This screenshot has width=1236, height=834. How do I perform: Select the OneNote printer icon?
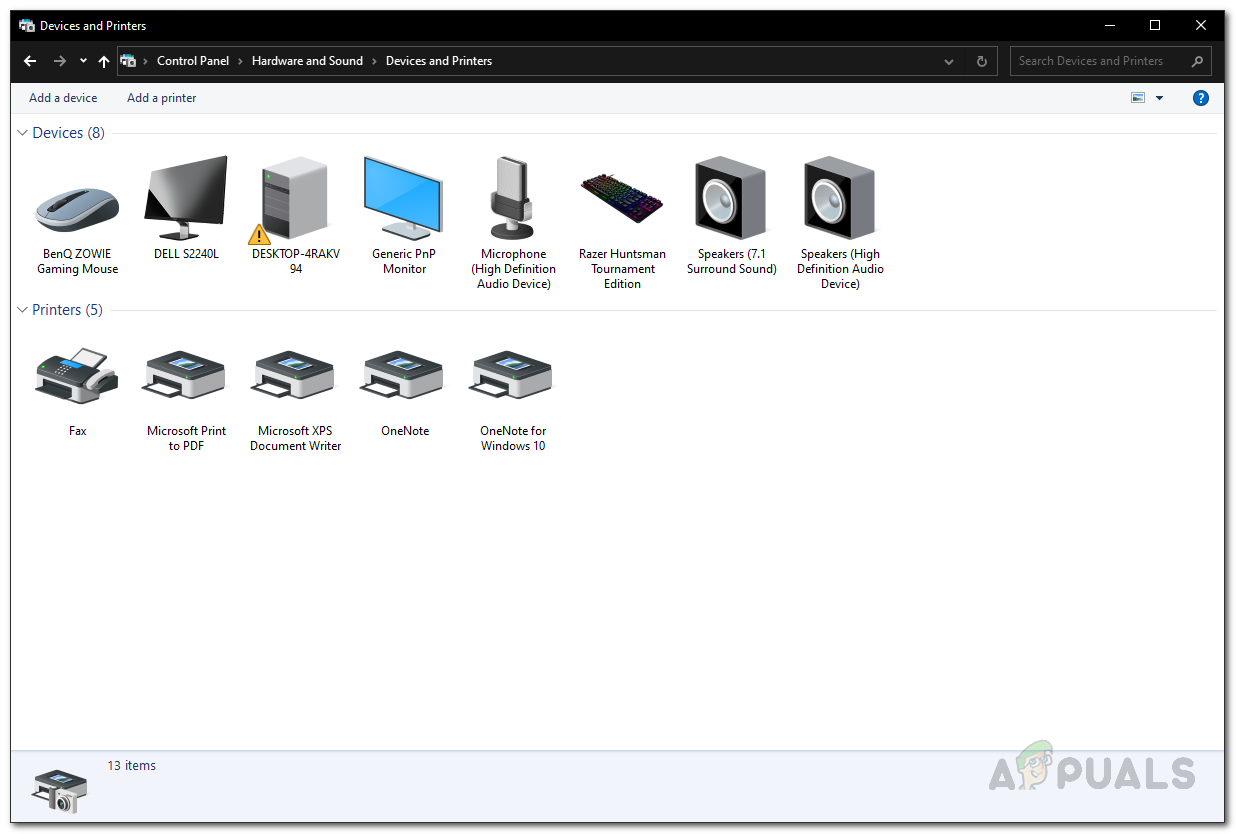pos(403,376)
